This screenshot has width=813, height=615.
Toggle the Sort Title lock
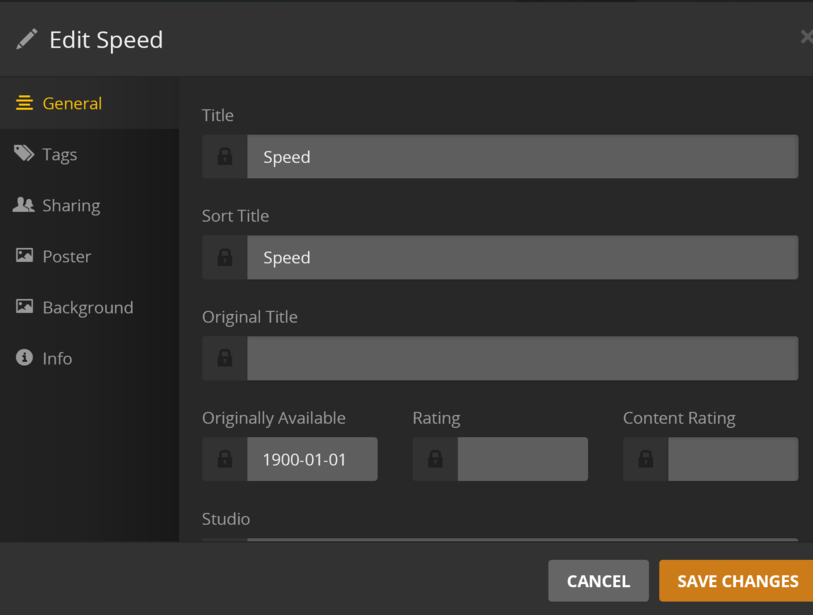click(224, 258)
